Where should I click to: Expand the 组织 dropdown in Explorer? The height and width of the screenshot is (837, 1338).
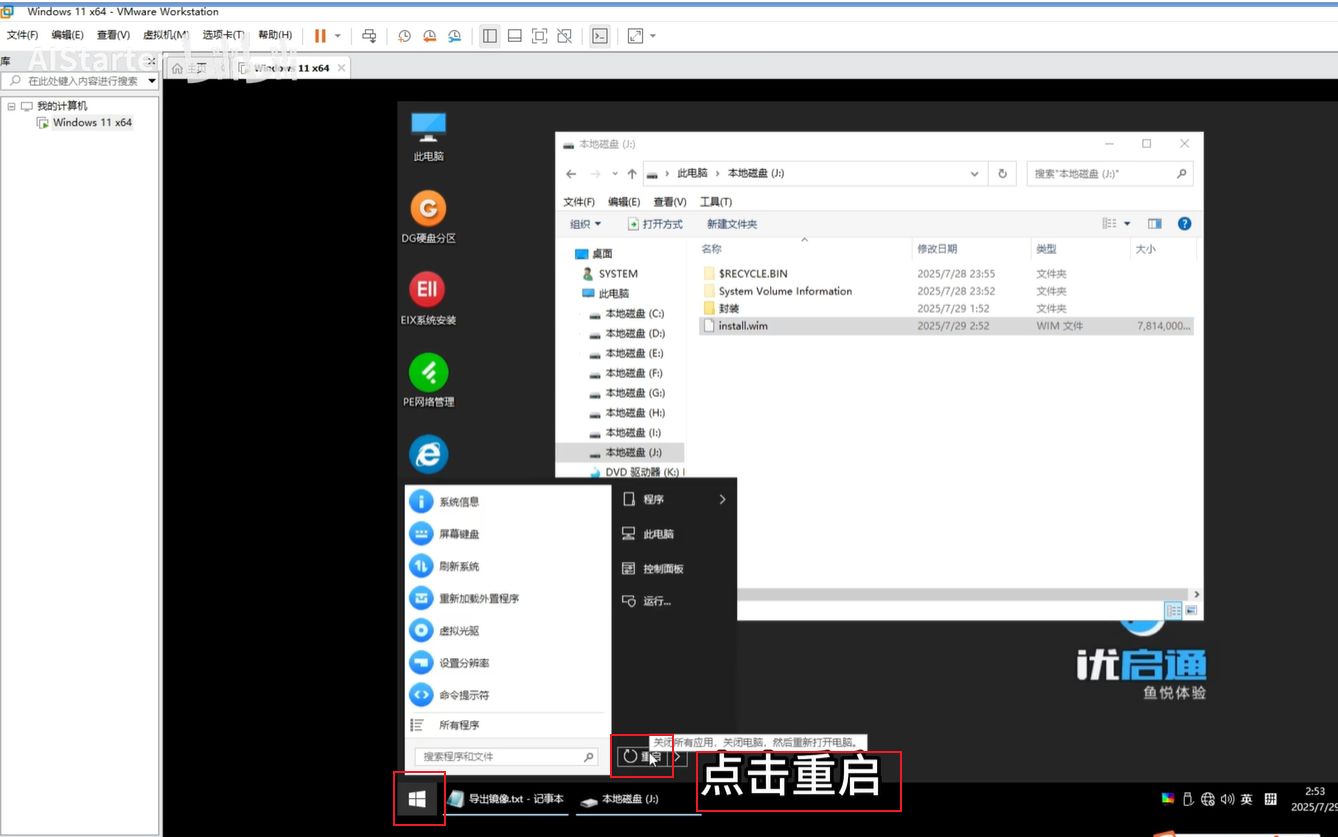coord(585,224)
